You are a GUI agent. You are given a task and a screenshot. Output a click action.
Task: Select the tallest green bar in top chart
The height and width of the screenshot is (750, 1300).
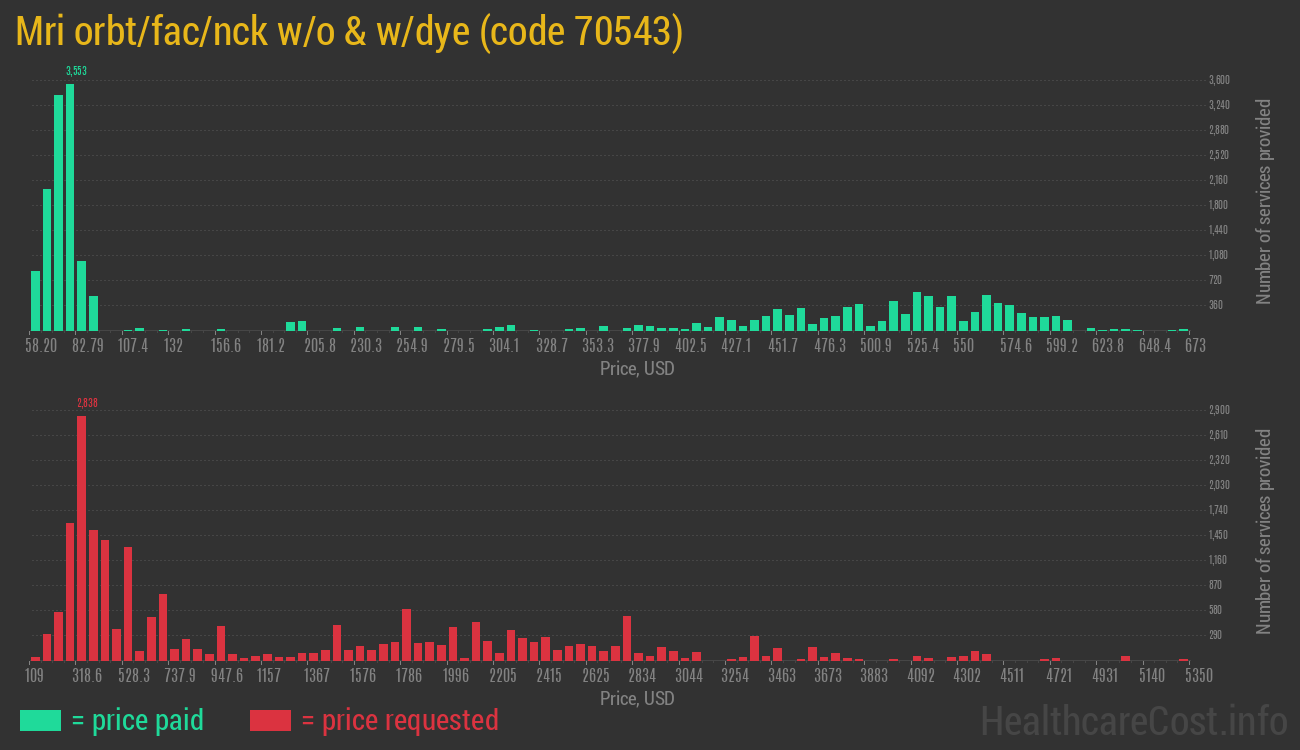pyautogui.click(x=70, y=207)
